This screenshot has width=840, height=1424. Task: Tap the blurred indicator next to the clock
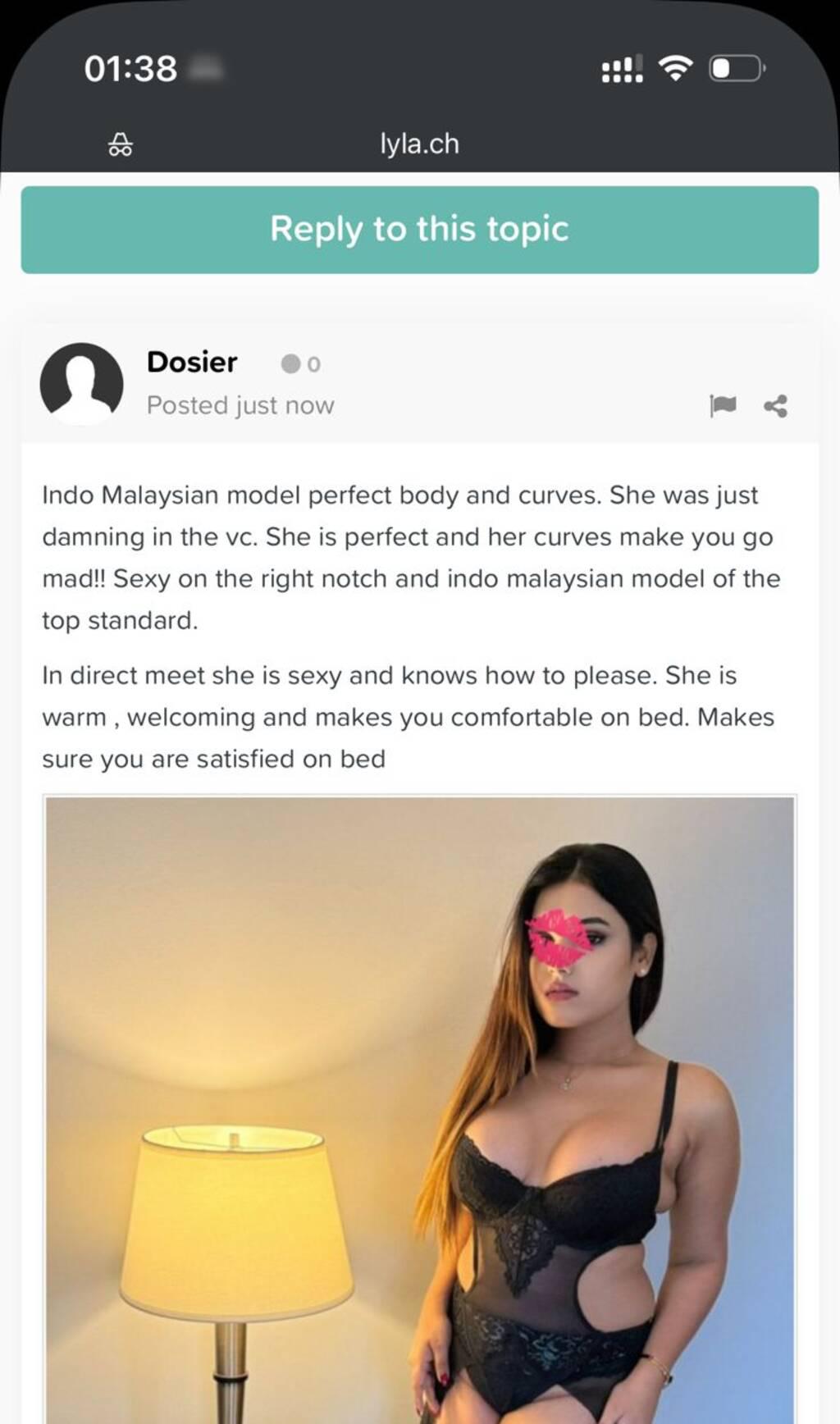(205, 69)
